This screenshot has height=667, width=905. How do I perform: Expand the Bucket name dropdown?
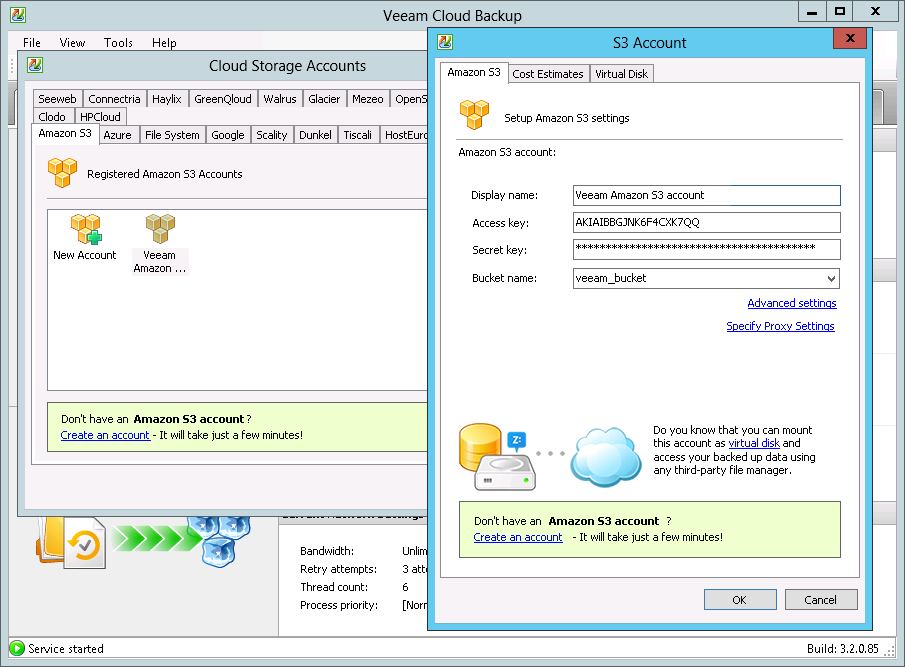pyautogui.click(x=831, y=279)
